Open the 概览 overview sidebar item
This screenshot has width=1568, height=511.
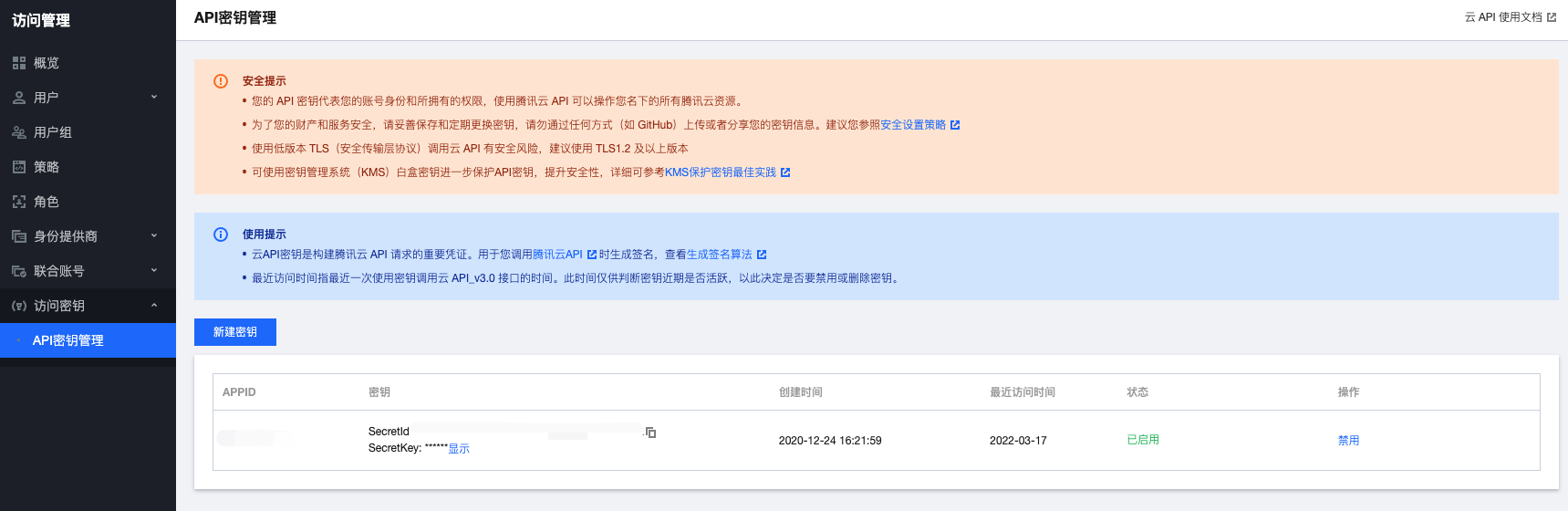(x=88, y=63)
